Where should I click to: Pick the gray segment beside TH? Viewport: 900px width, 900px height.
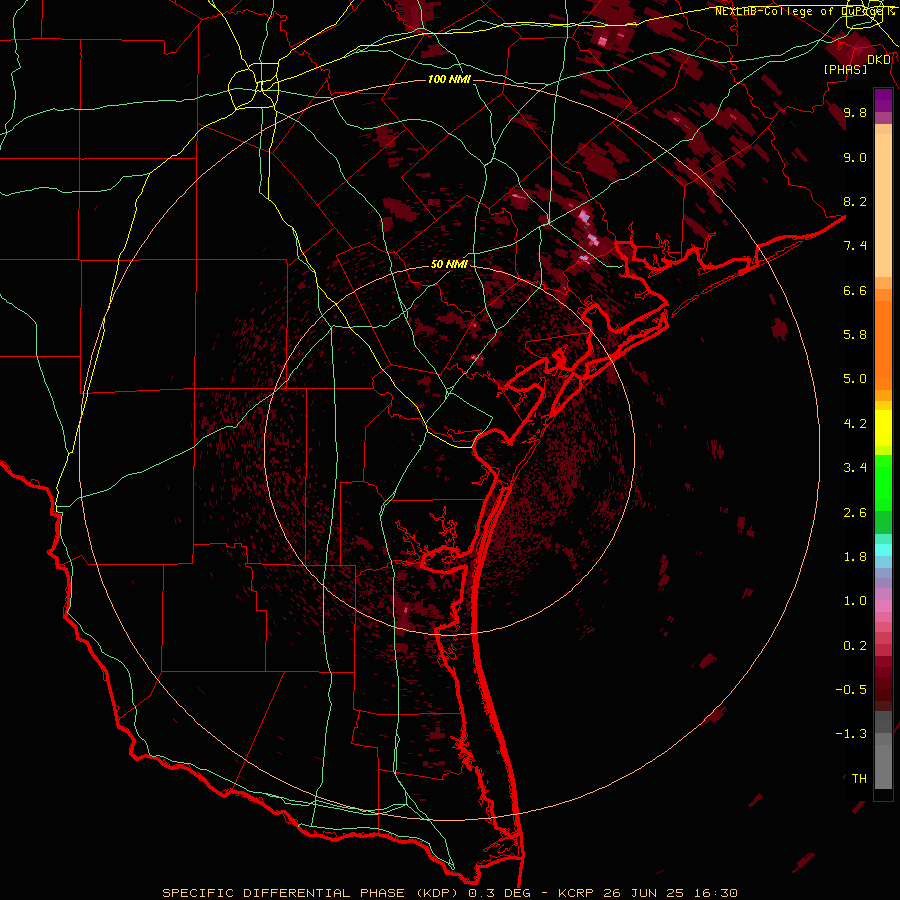coord(883,769)
